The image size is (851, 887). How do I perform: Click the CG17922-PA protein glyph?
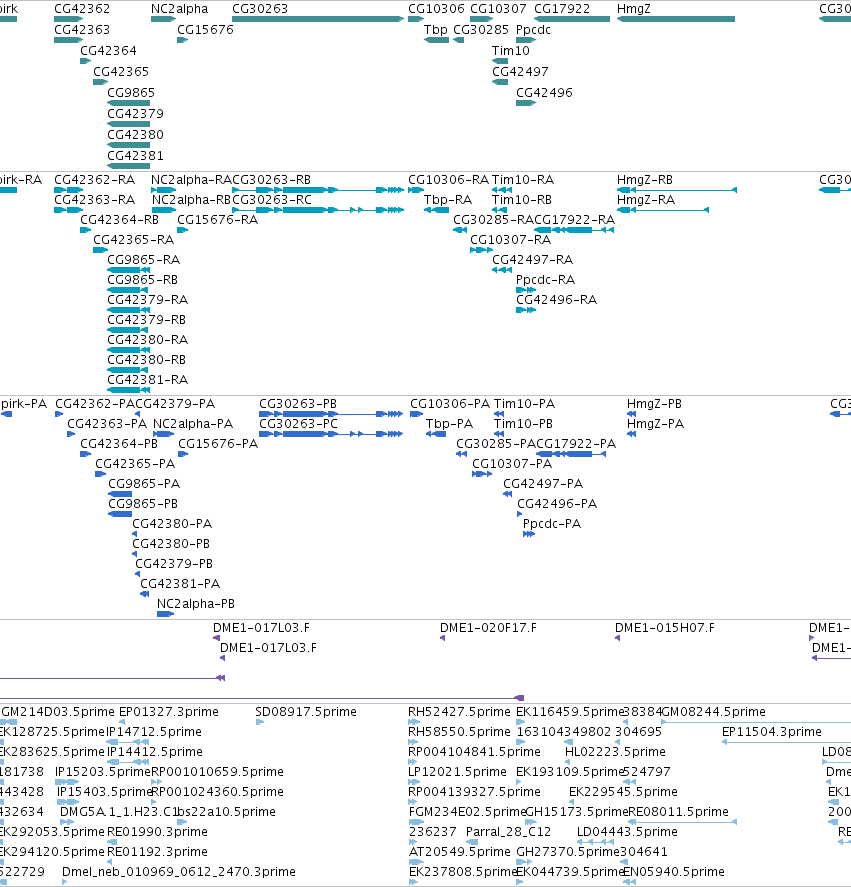[x=571, y=454]
